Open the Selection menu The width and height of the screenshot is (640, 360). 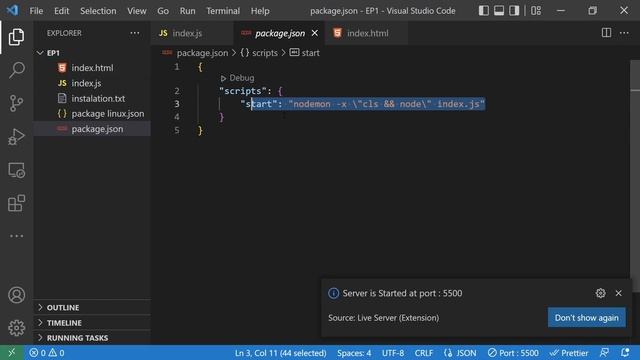click(x=98, y=11)
